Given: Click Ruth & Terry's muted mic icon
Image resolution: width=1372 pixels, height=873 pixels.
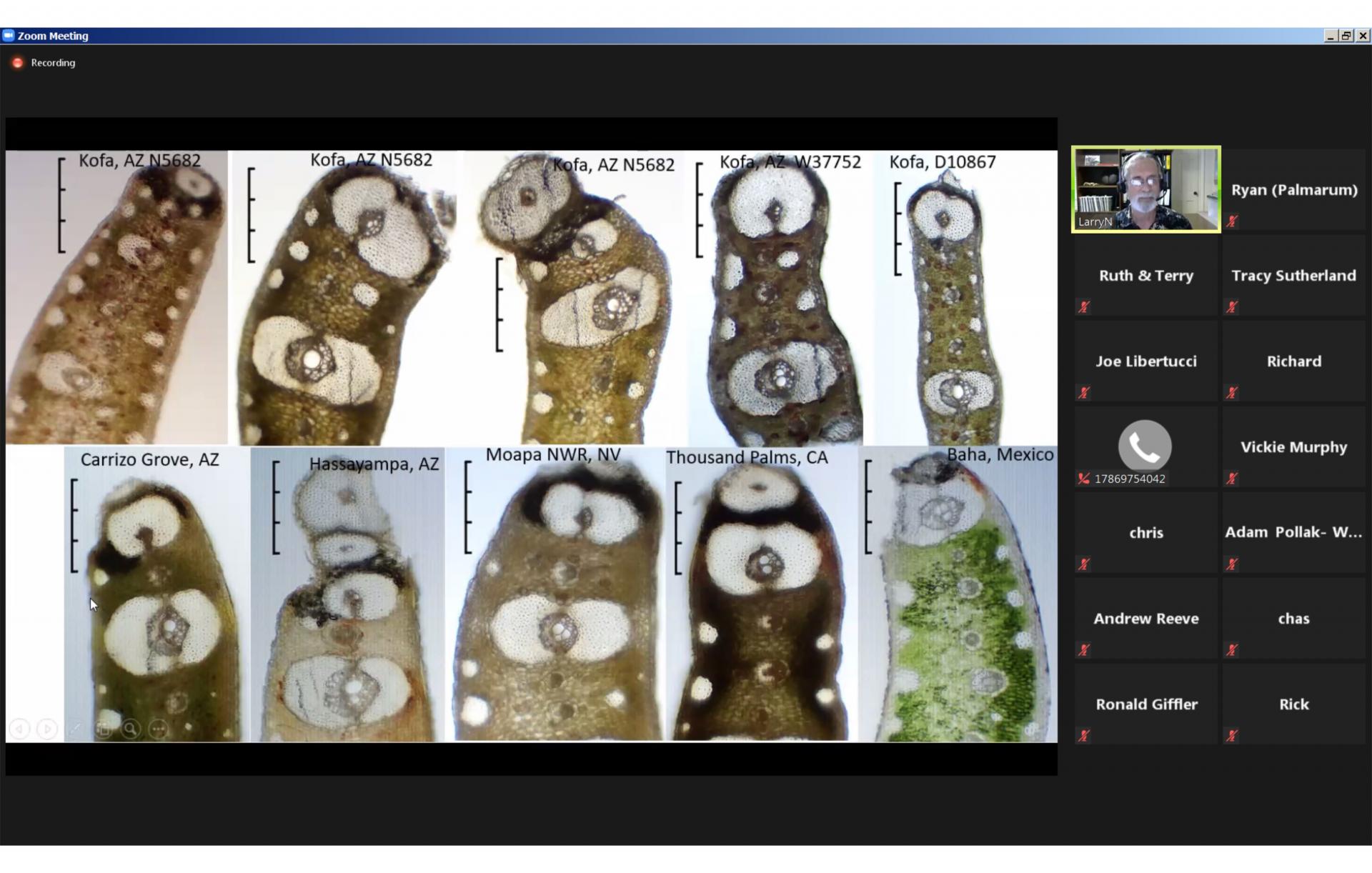Looking at the screenshot, I should tap(1084, 307).
